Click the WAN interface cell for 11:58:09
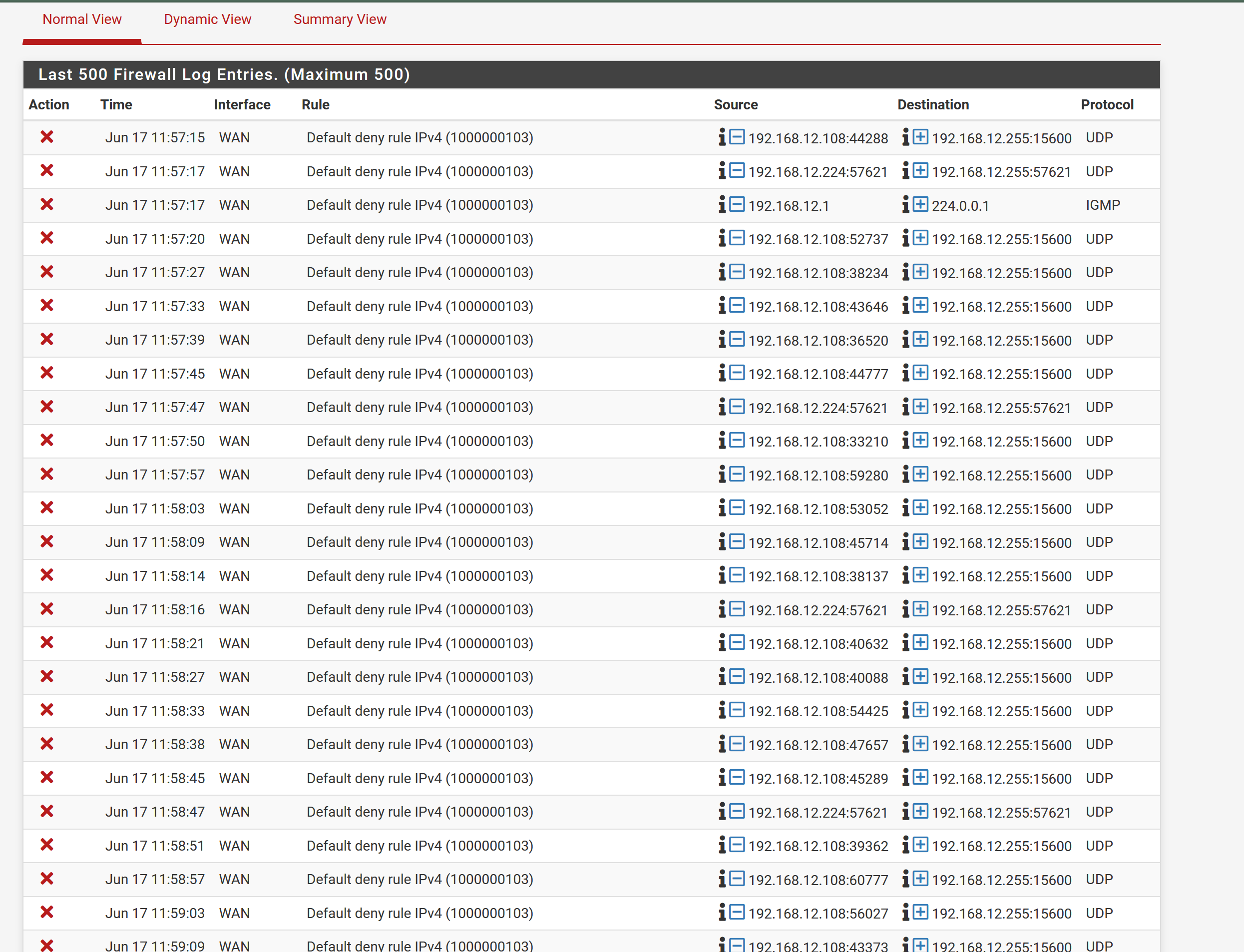Image resolution: width=1244 pixels, height=952 pixels. 235,542
